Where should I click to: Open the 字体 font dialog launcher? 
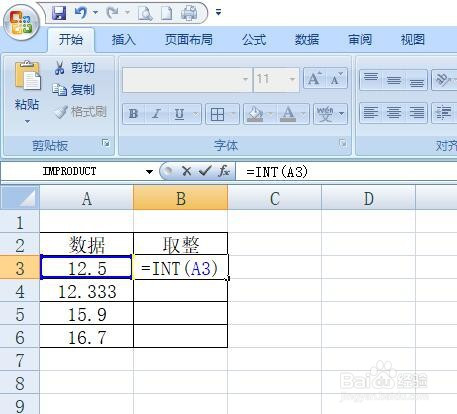click(x=342, y=143)
